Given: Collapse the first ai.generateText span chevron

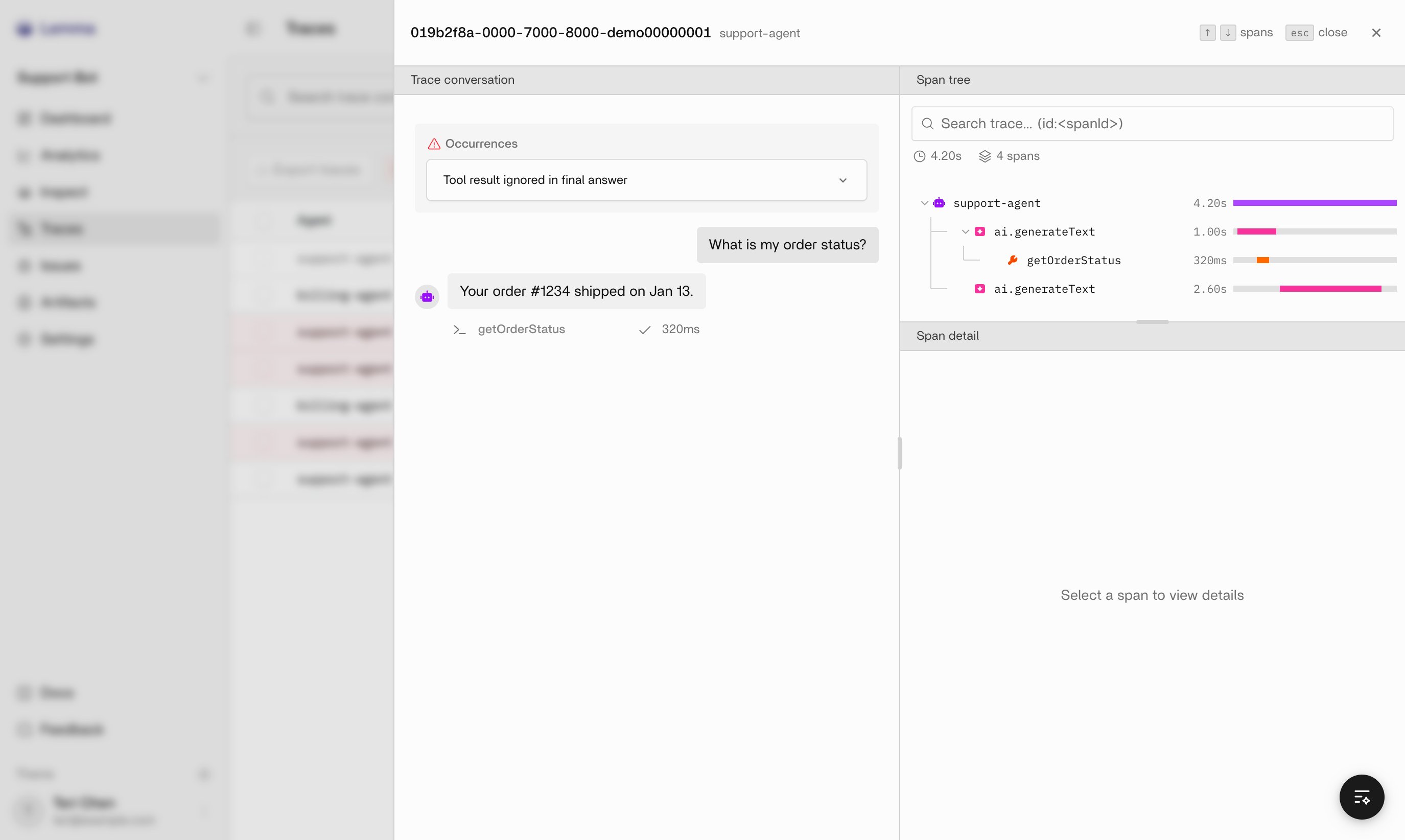Looking at the screenshot, I should (x=965, y=231).
